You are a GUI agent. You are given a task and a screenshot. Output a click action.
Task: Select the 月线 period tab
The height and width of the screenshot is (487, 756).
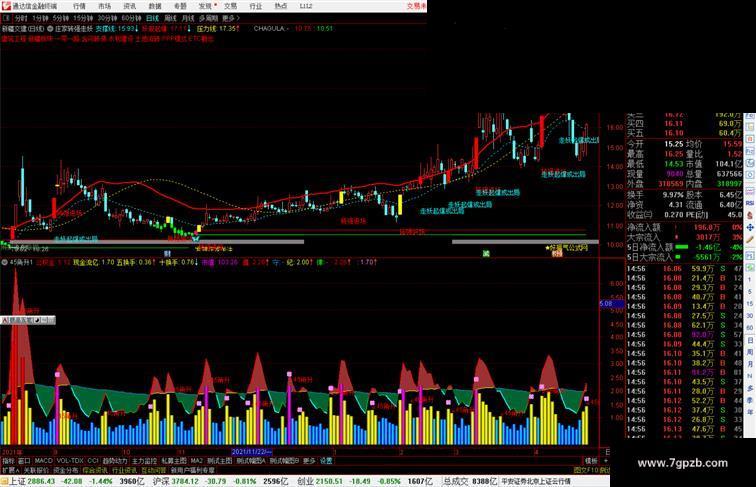[188, 18]
